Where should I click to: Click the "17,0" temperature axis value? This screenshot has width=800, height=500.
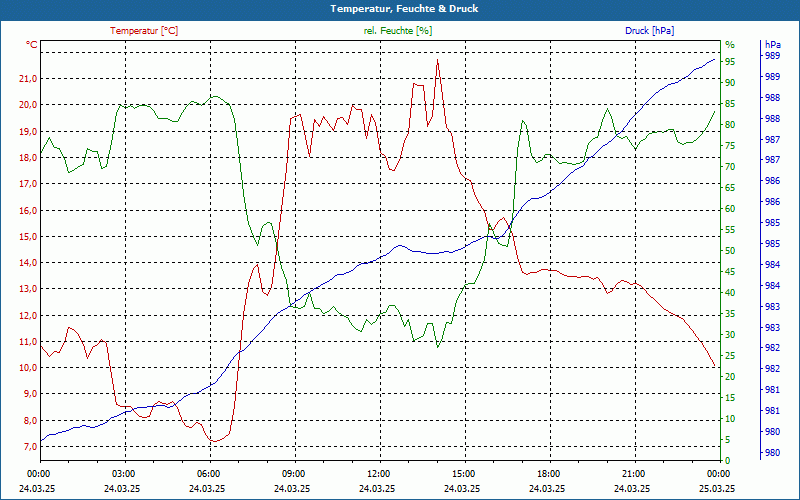pos(28,184)
